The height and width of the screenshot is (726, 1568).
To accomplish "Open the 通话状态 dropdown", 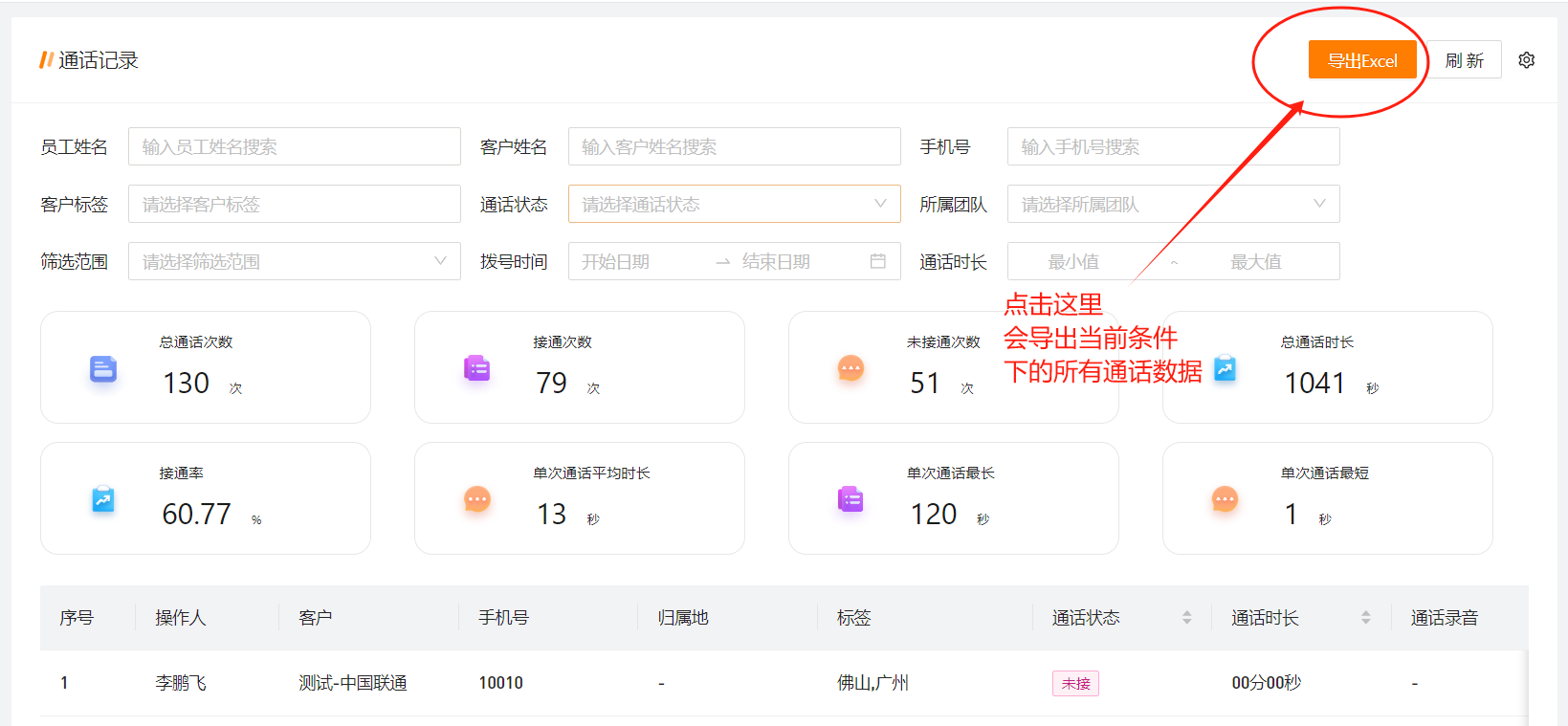I will [x=735, y=204].
